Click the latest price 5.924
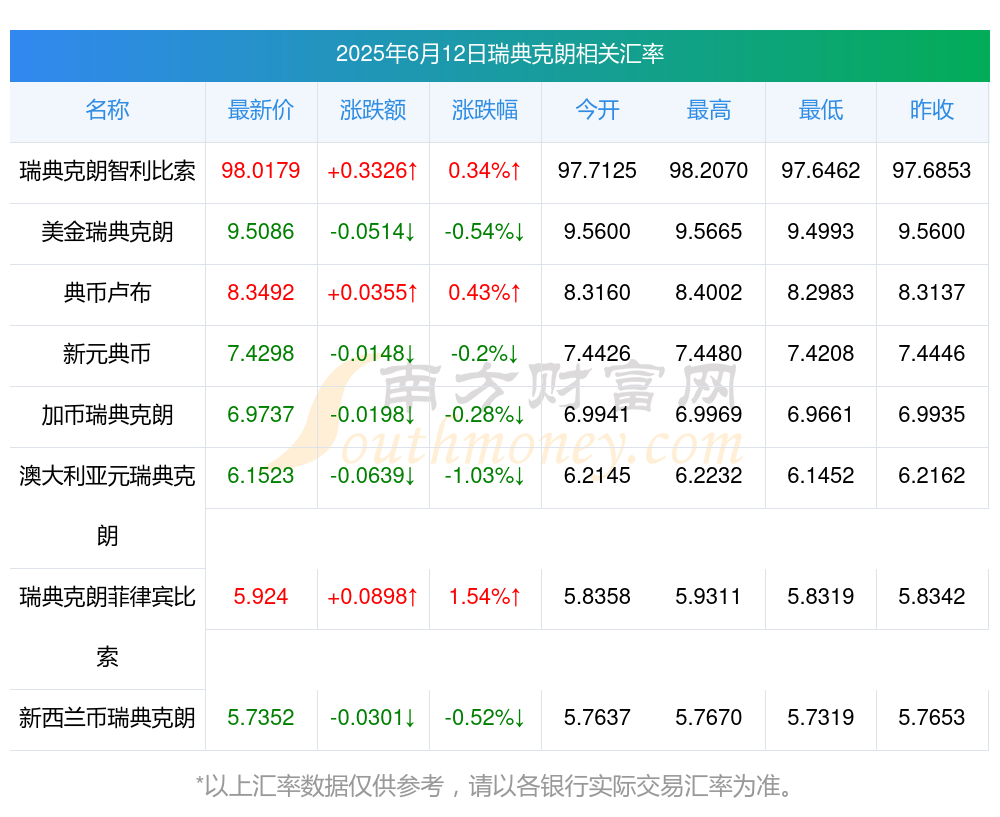This screenshot has height=817, width=1000. (x=261, y=597)
